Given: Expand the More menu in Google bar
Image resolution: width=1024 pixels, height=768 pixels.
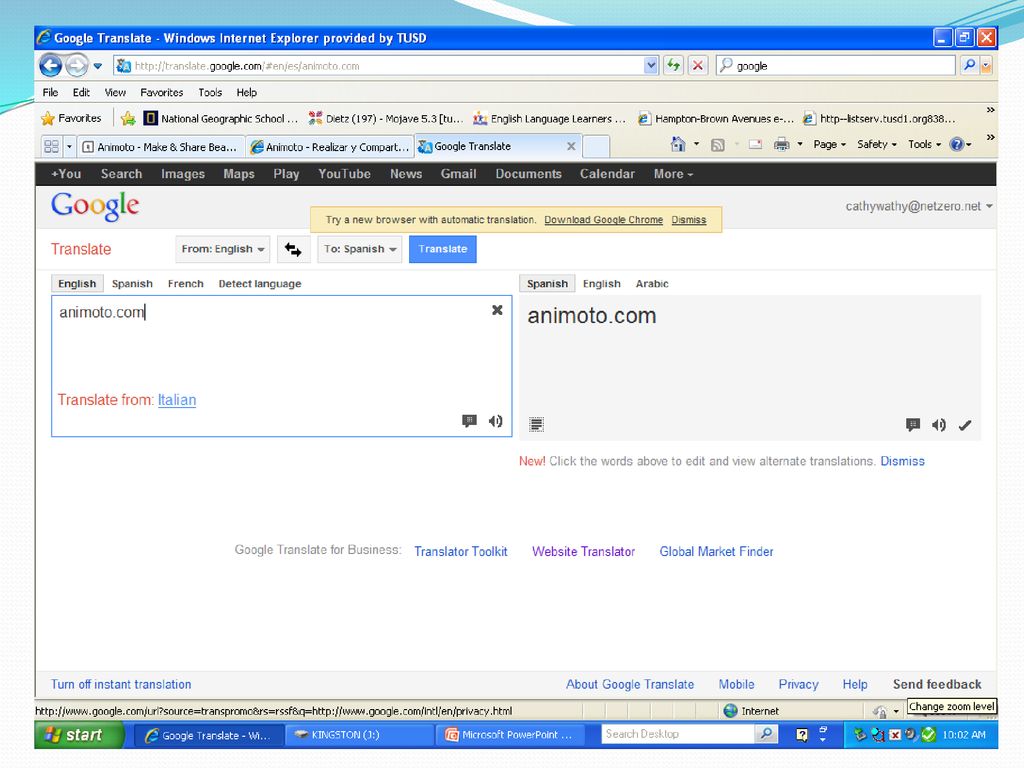Looking at the screenshot, I should (673, 174).
